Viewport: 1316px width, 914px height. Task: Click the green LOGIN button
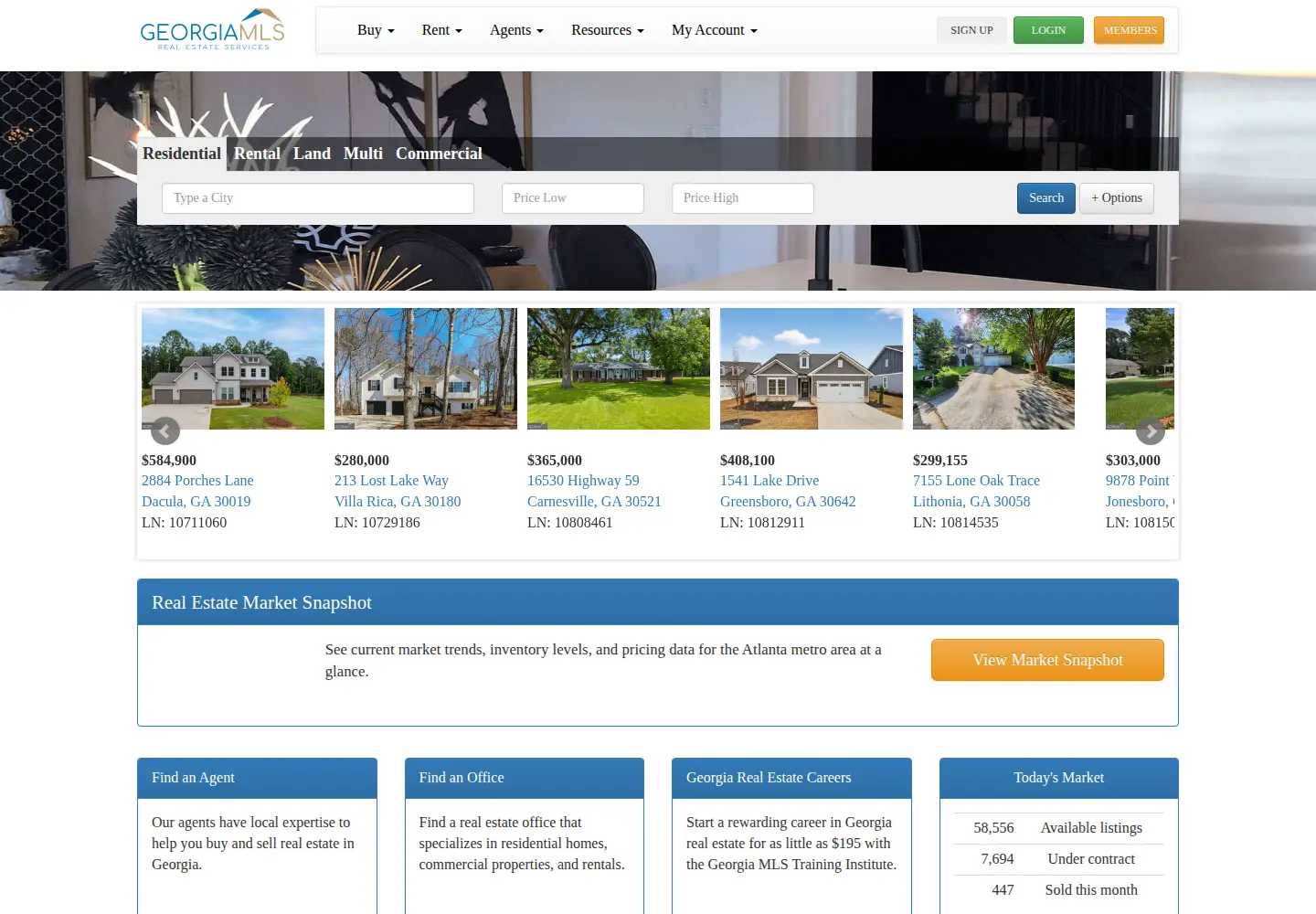(x=1048, y=30)
